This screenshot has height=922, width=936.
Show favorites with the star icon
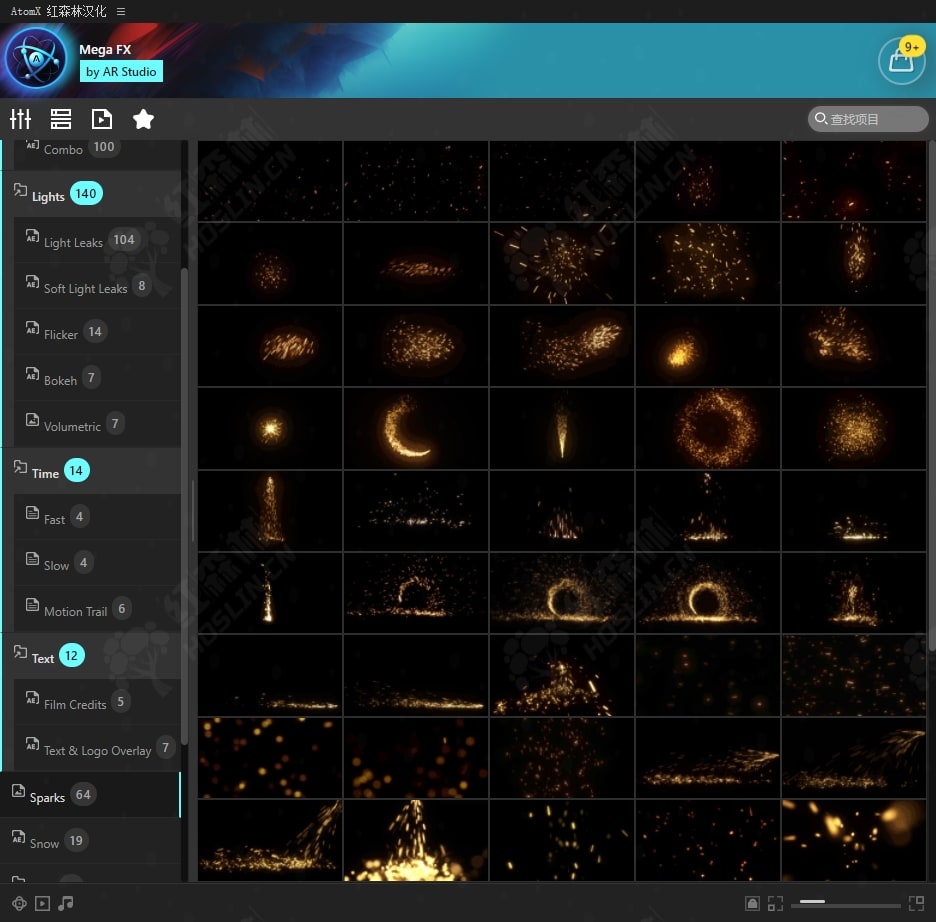click(x=143, y=119)
